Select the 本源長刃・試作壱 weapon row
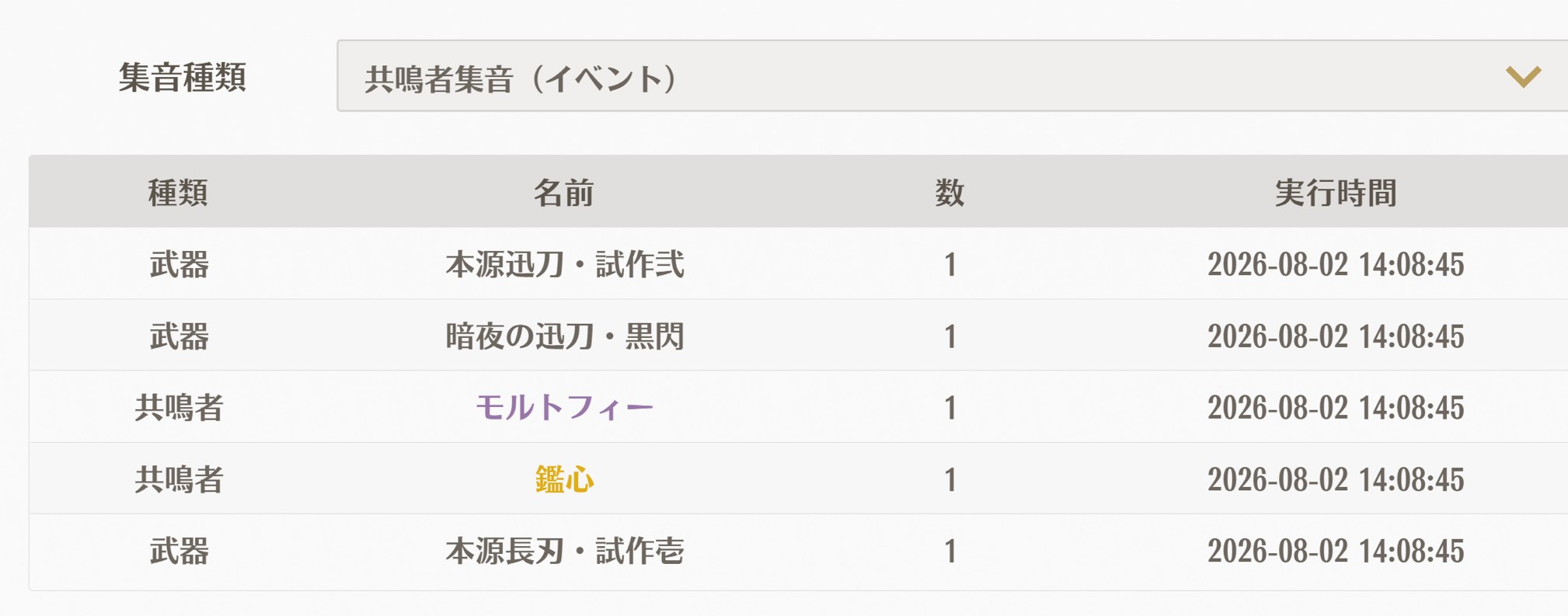Viewport: 1568px width, 616px height. [x=799, y=551]
